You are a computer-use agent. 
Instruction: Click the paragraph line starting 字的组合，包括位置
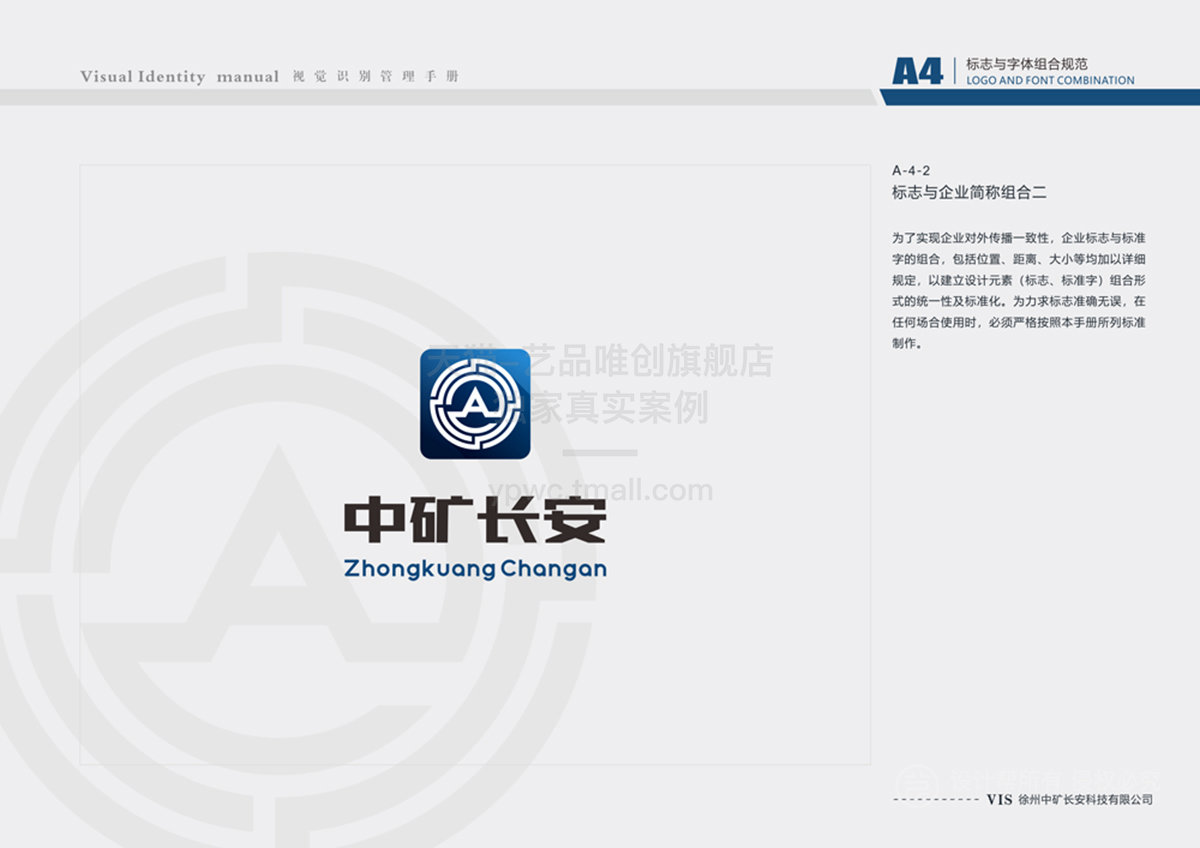pyautogui.click(x=1019, y=259)
